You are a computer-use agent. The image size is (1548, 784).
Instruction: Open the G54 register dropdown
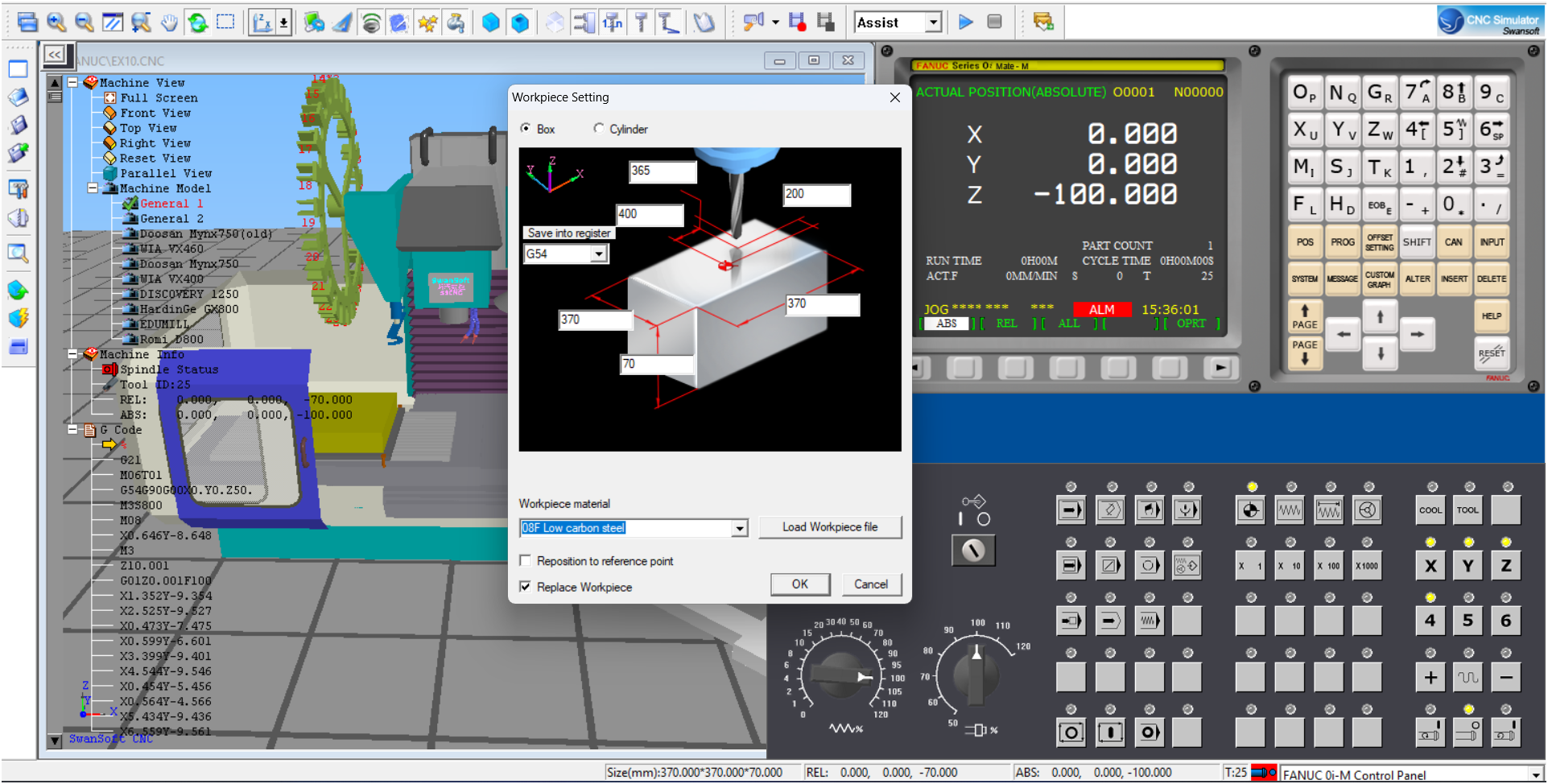pyautogui.click(x=598, y=254)
